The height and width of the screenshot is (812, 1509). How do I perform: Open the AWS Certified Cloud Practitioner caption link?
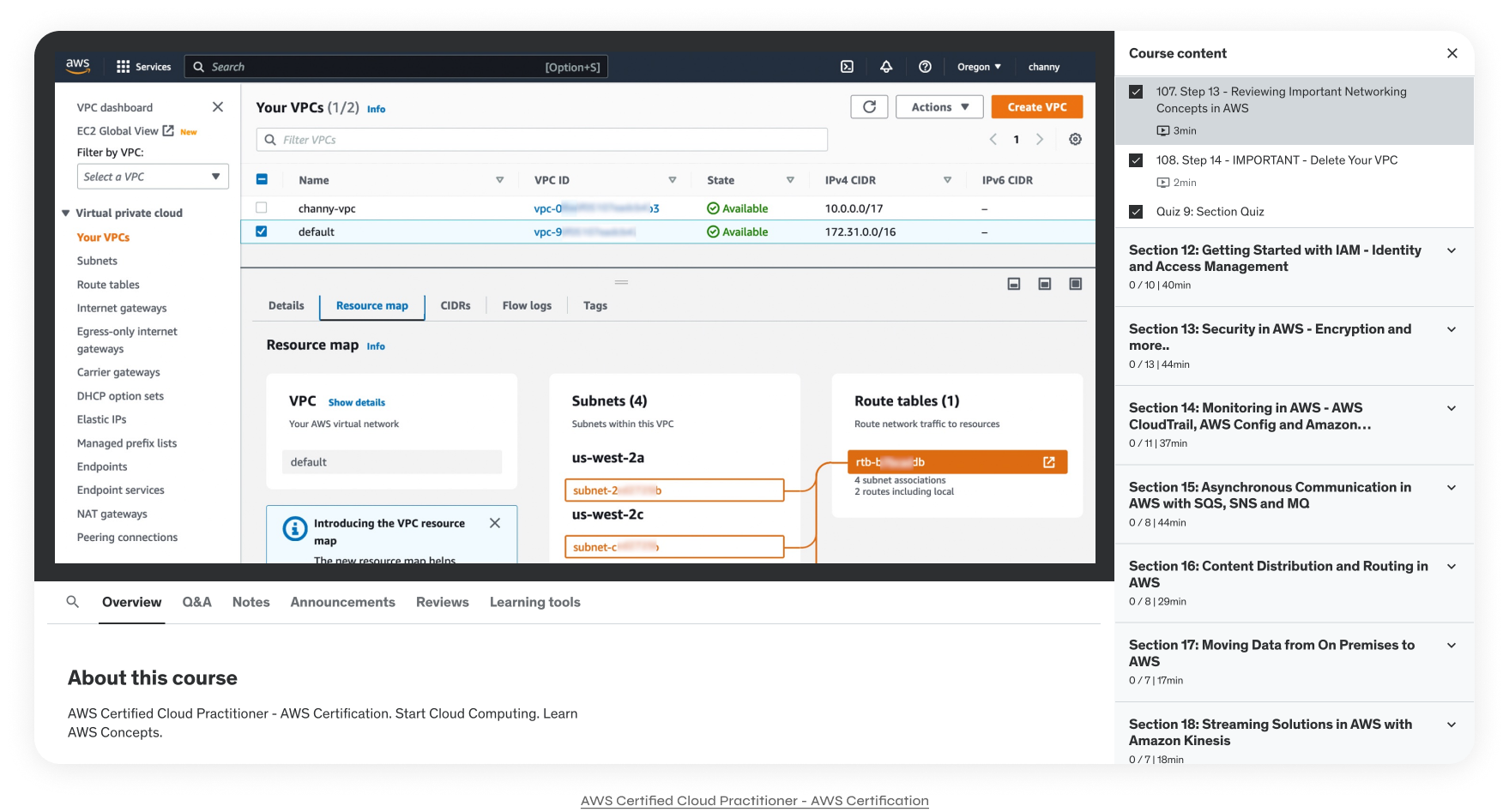click(754, 800)
